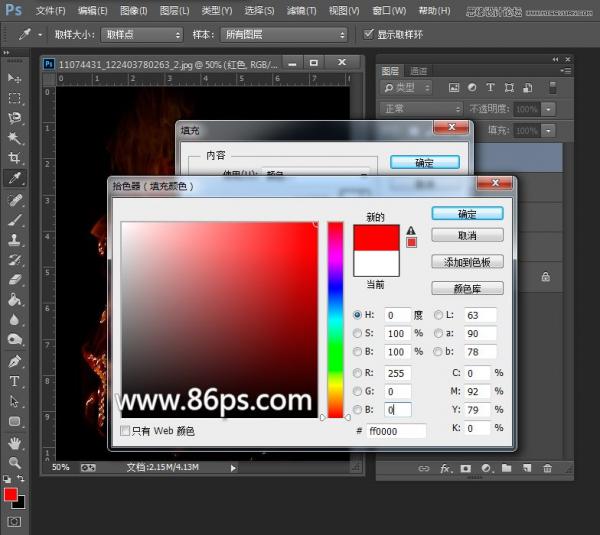Click the hex color input field

[396, 430]
